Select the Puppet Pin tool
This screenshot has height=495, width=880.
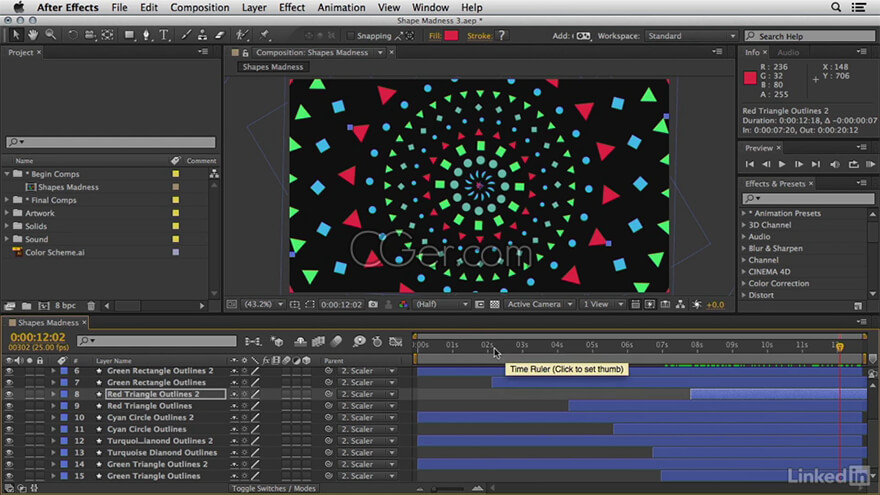coord(264,35)
